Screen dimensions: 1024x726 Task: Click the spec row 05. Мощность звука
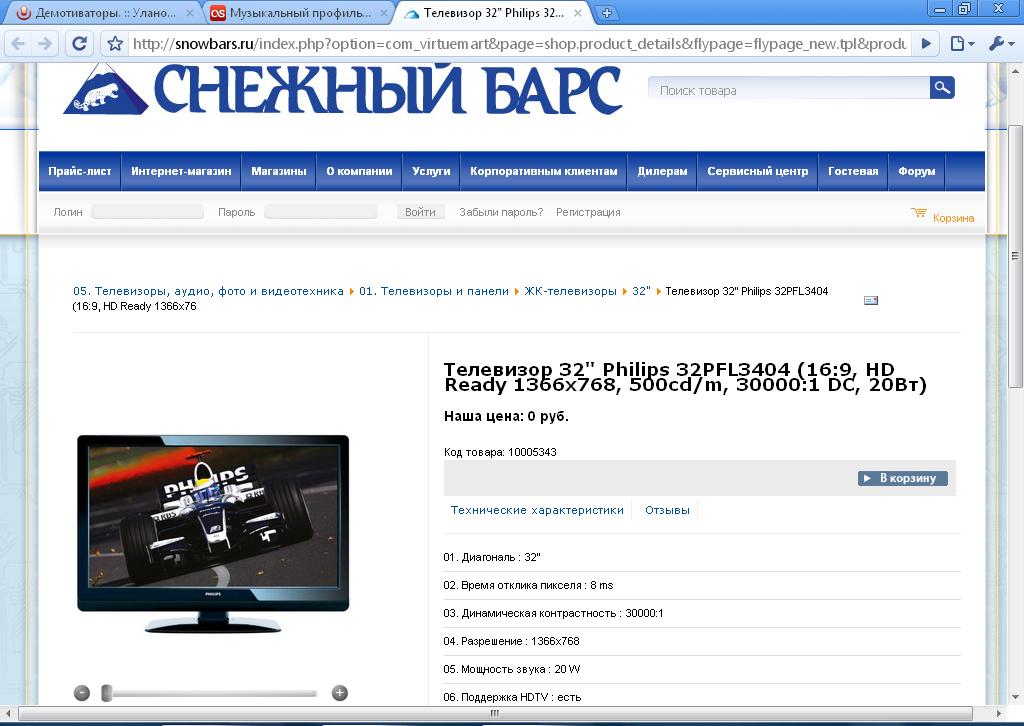(x=701, y=669)
